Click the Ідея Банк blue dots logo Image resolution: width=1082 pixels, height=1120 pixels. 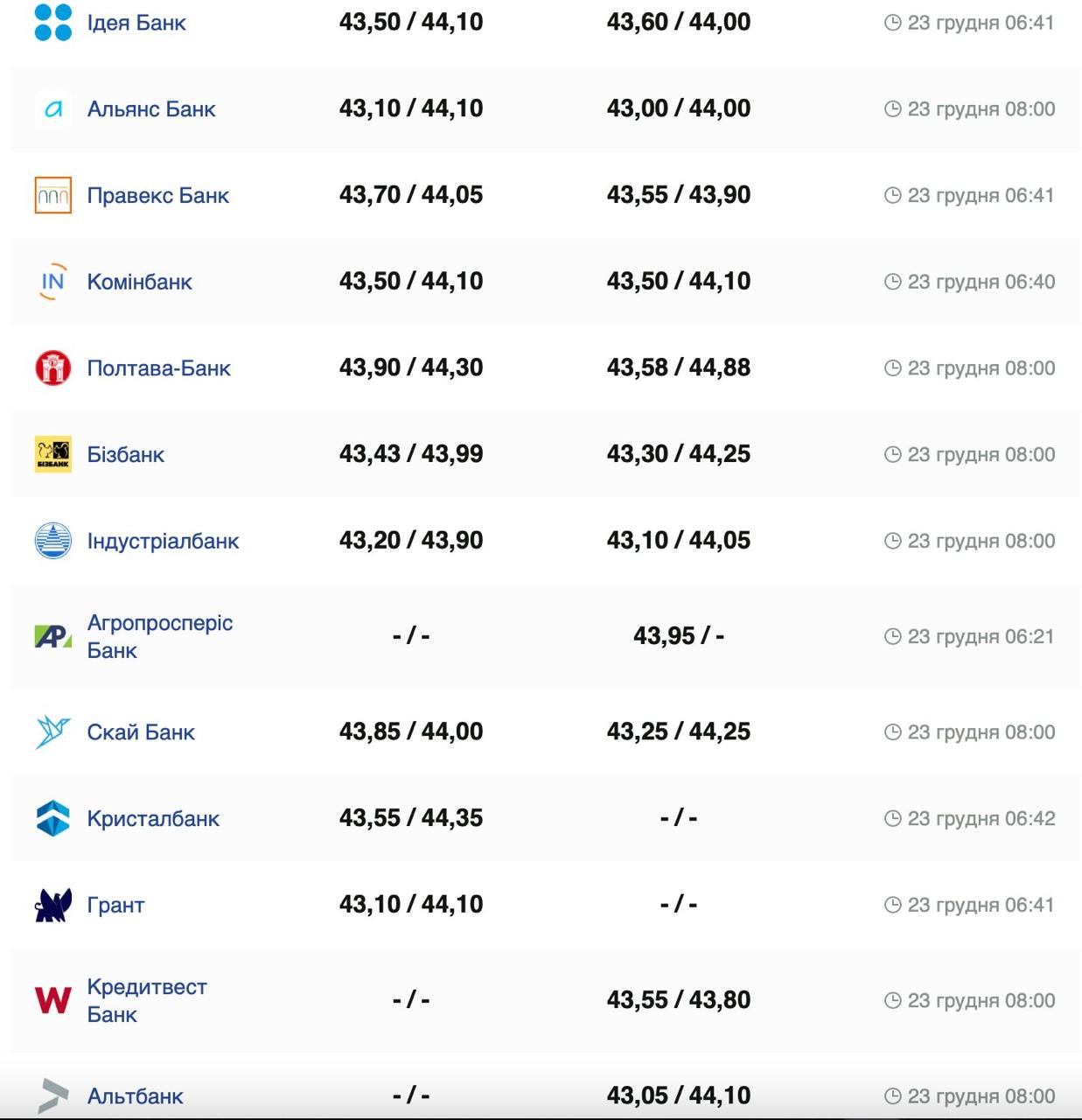point(52,23)
